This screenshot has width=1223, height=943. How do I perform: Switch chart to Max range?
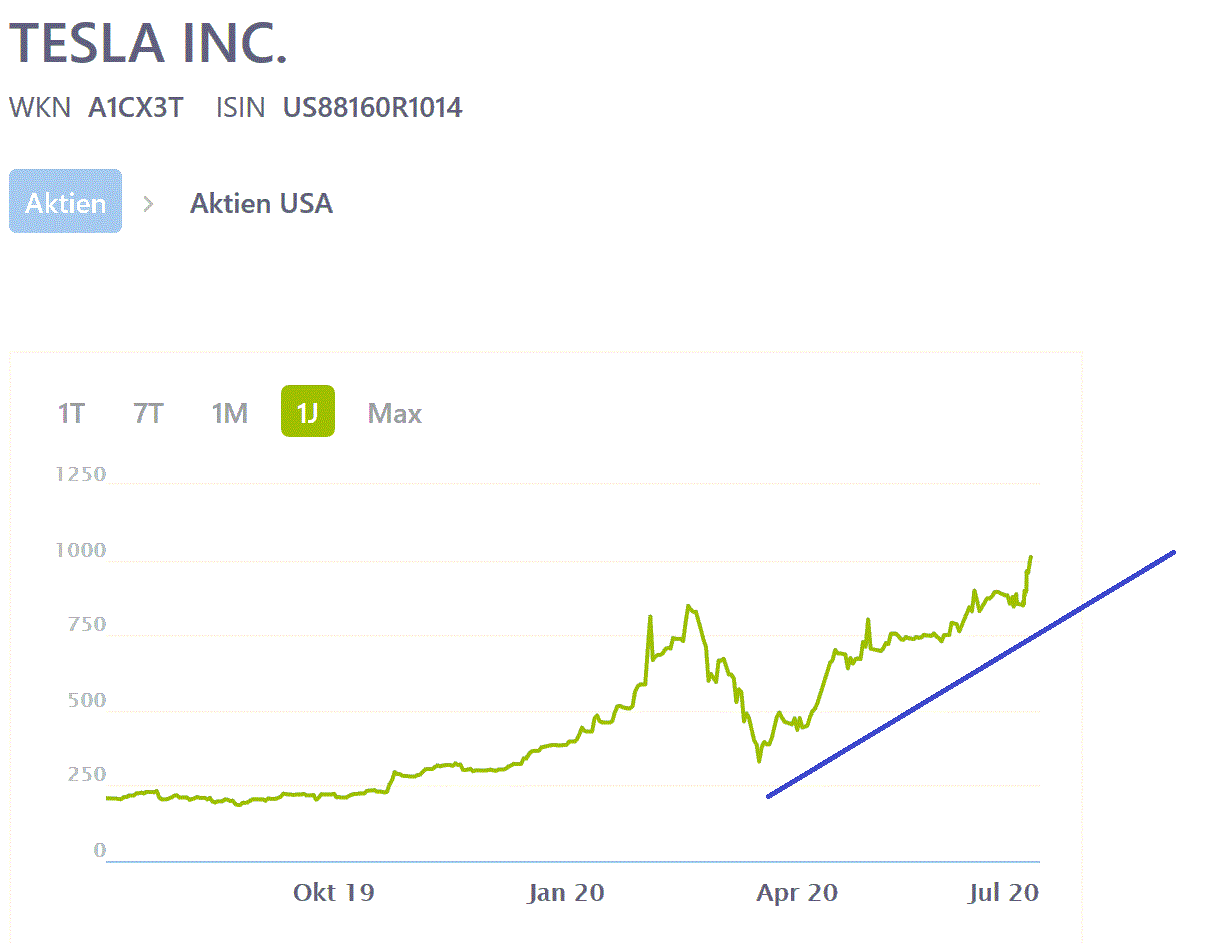point(394,413)
